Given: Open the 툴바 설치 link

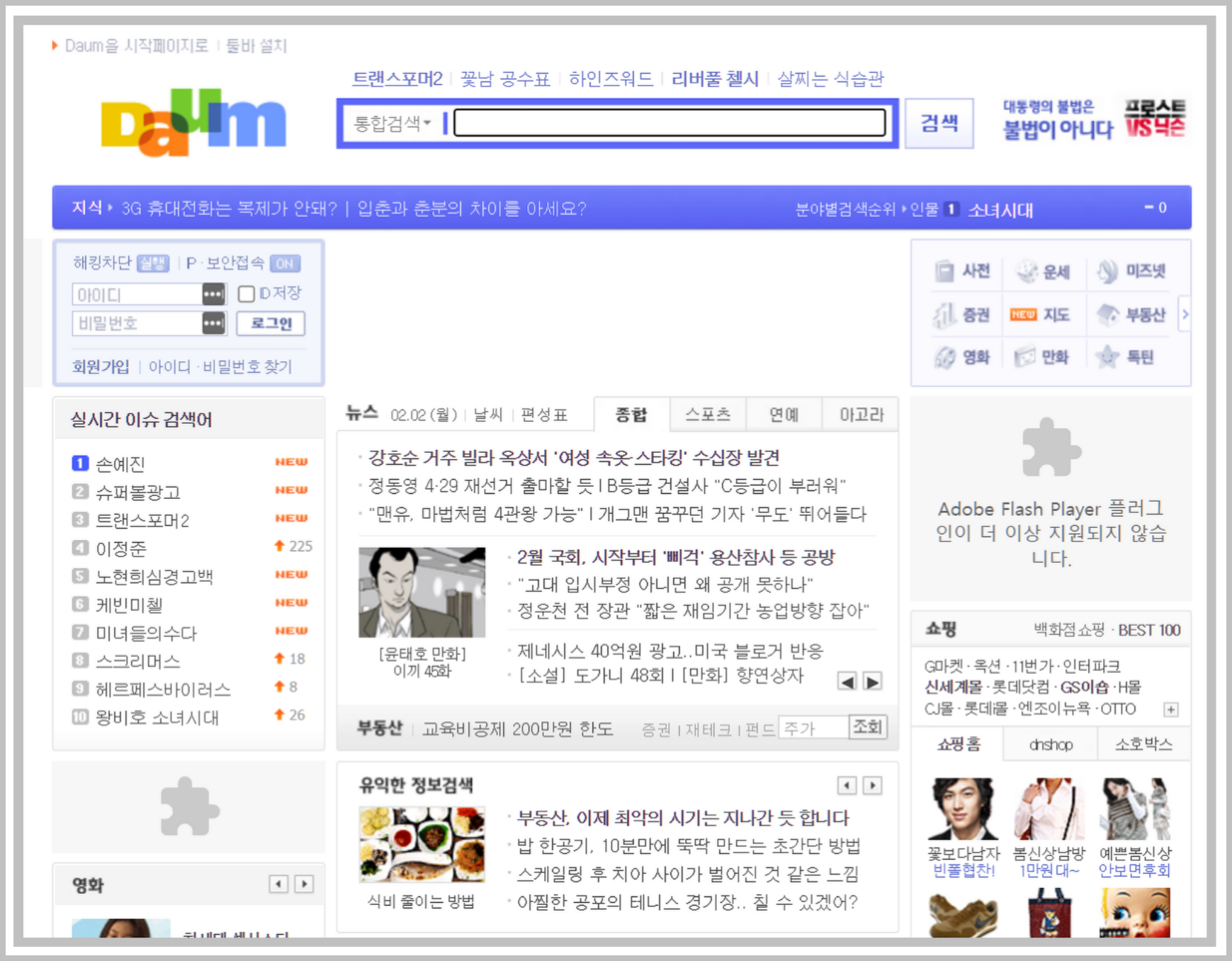Looking at the screenshot, I should (256, 46).
